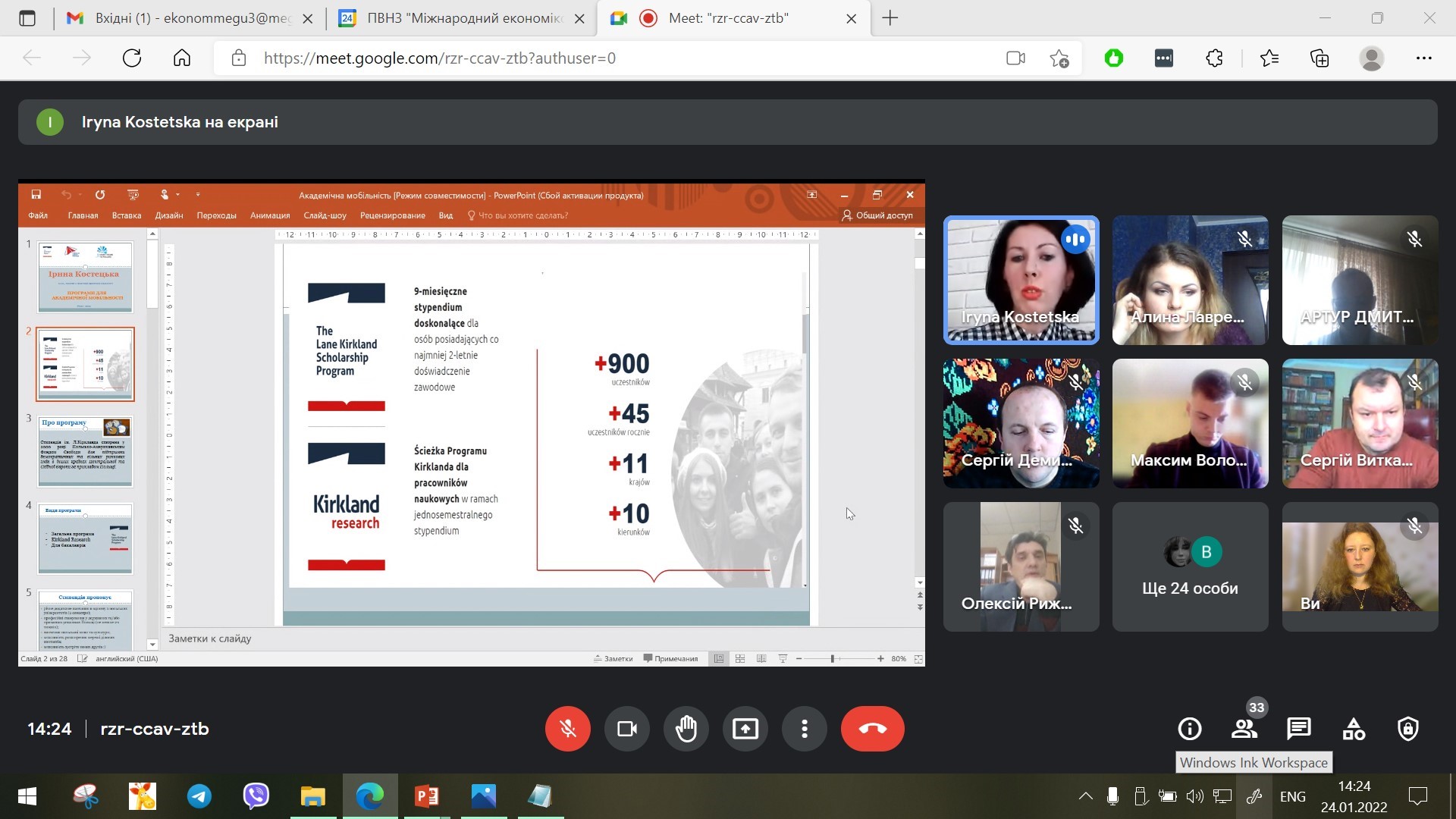Open more options three-dot menu in Meet
1456x819 pixels.
[804, 729]
